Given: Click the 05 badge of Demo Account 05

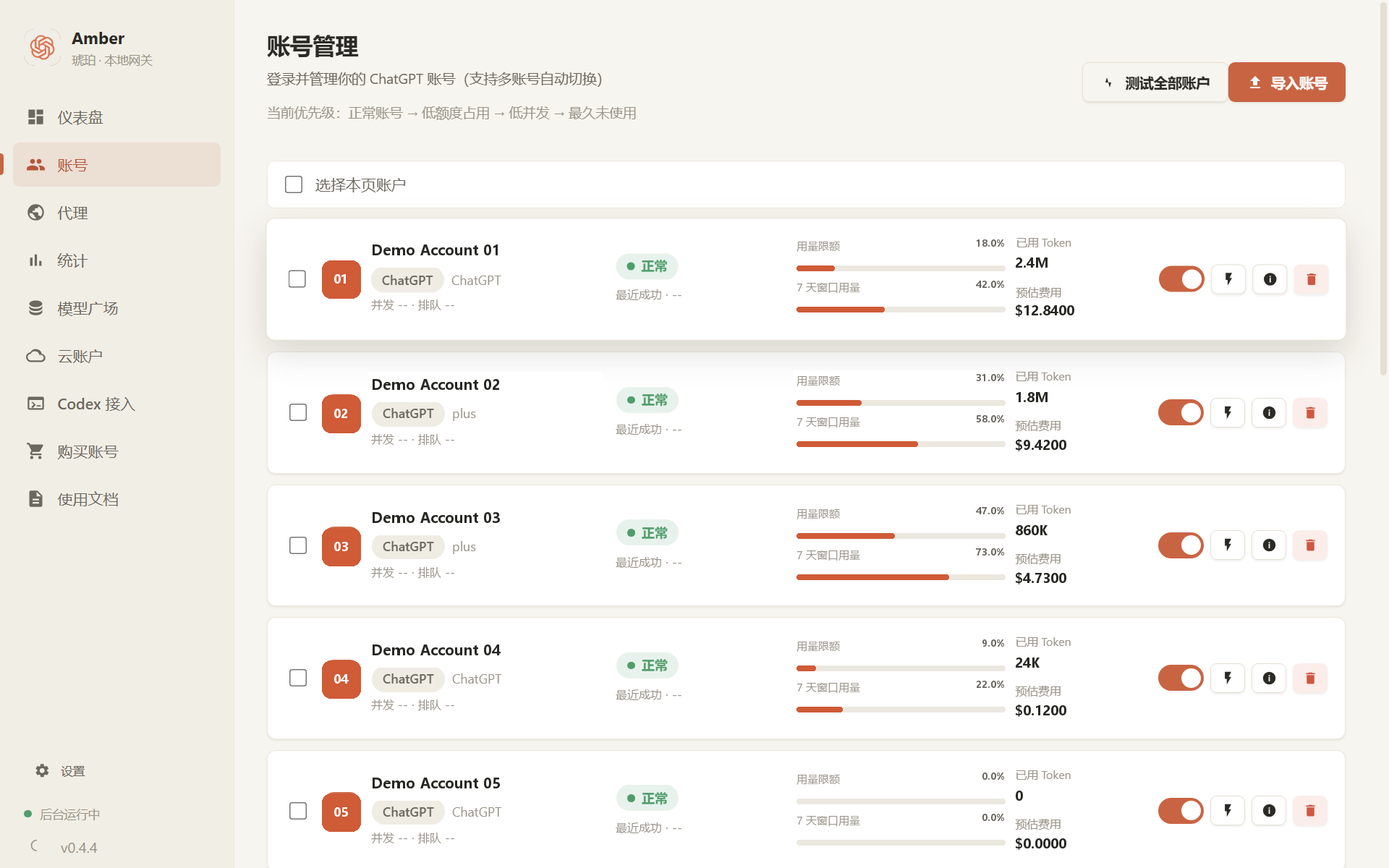Looking at the screenshot, I should coord(341,812).
